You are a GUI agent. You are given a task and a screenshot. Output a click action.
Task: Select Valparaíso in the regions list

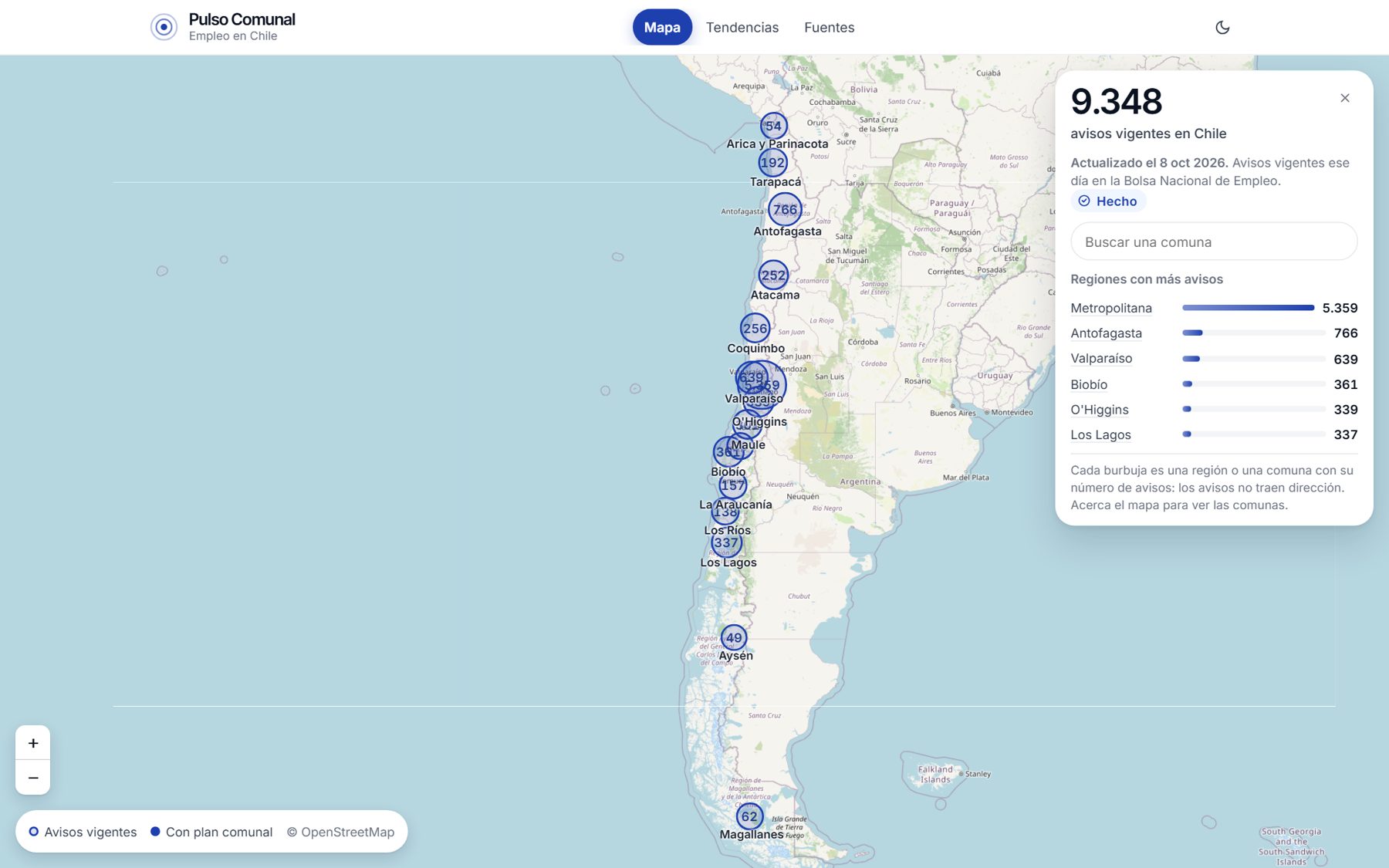[1101, 359]
